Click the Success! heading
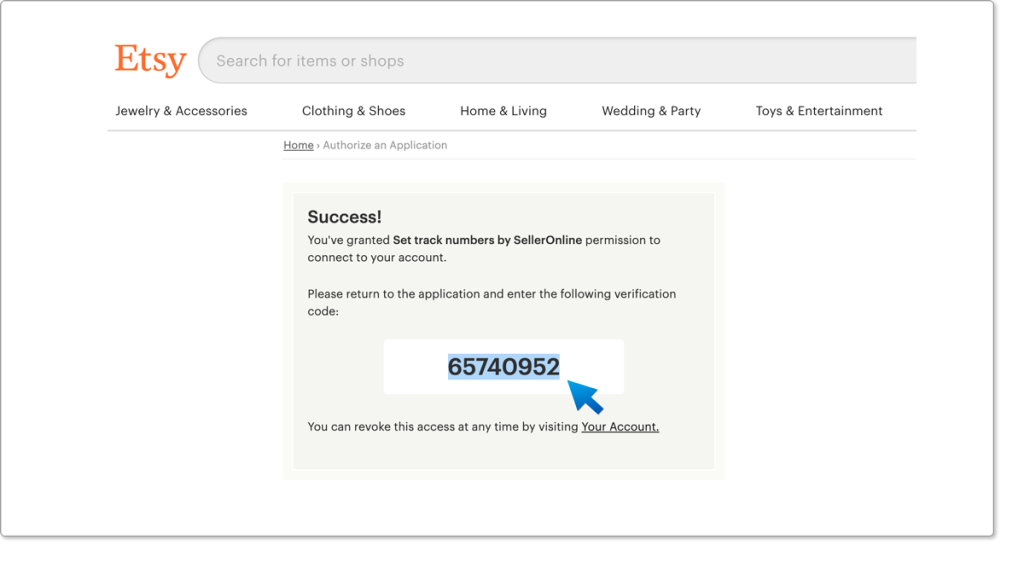 pyautogui.click(x=344, y=217)
